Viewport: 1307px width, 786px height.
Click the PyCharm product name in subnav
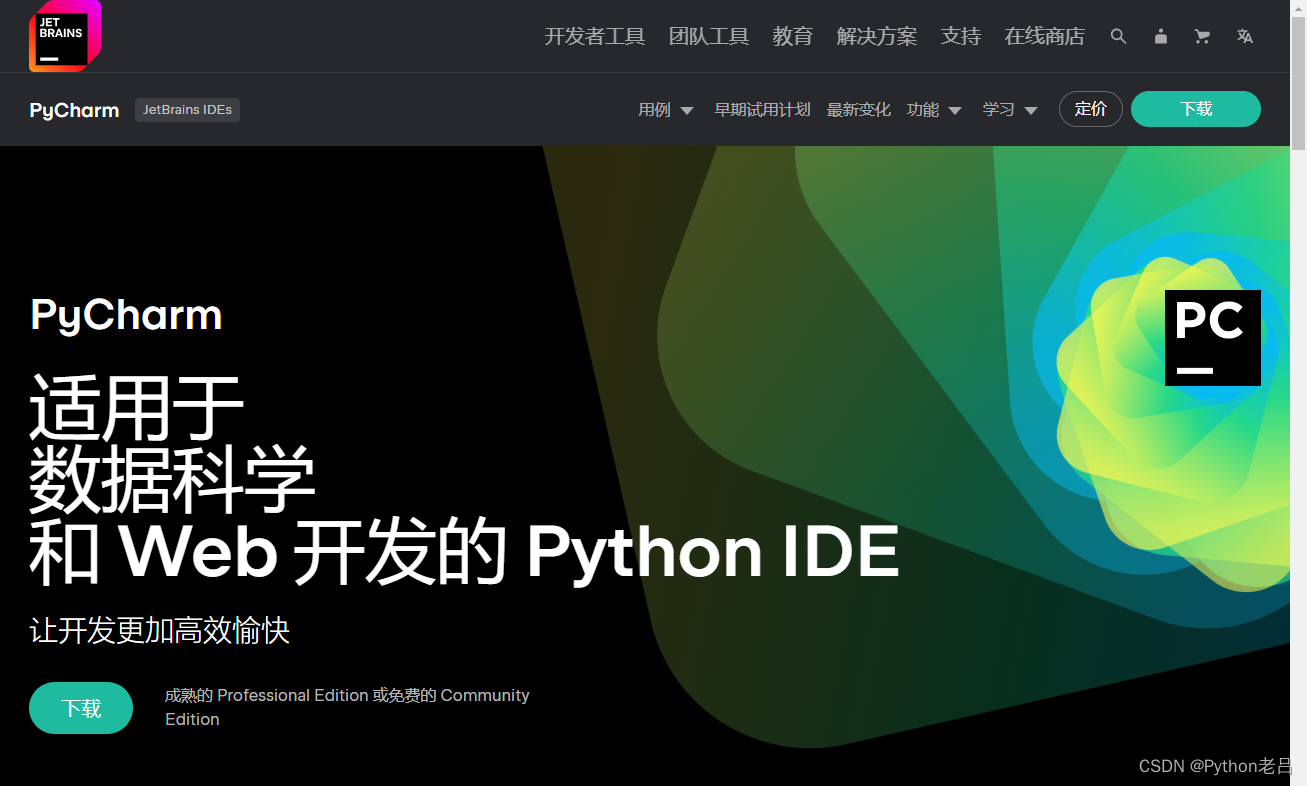[74, 110]
